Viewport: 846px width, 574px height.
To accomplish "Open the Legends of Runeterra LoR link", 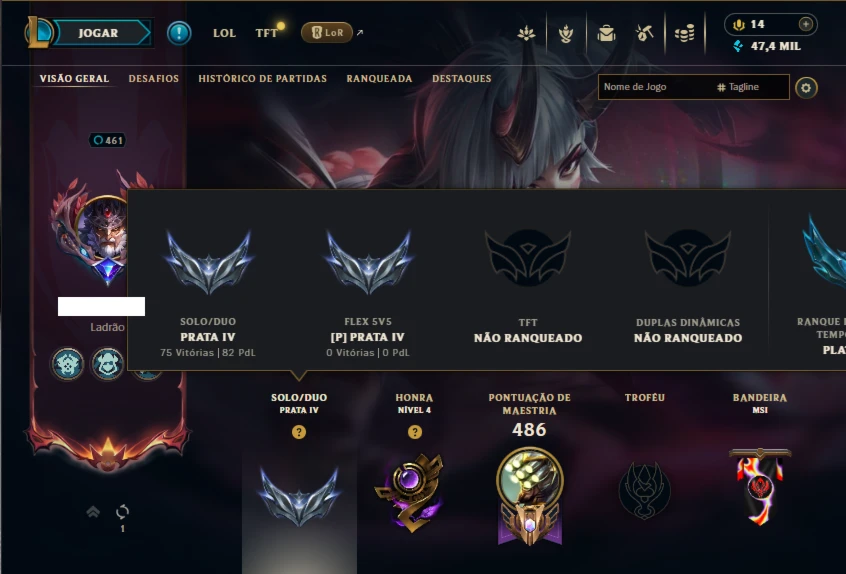I will (x=327, y=33).
